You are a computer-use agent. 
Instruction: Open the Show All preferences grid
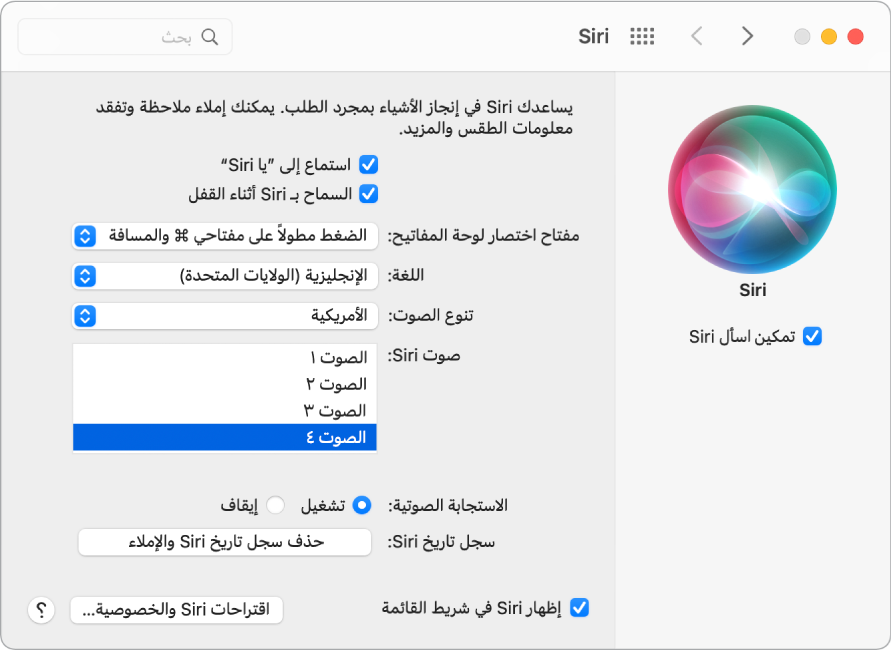point(641,36)
